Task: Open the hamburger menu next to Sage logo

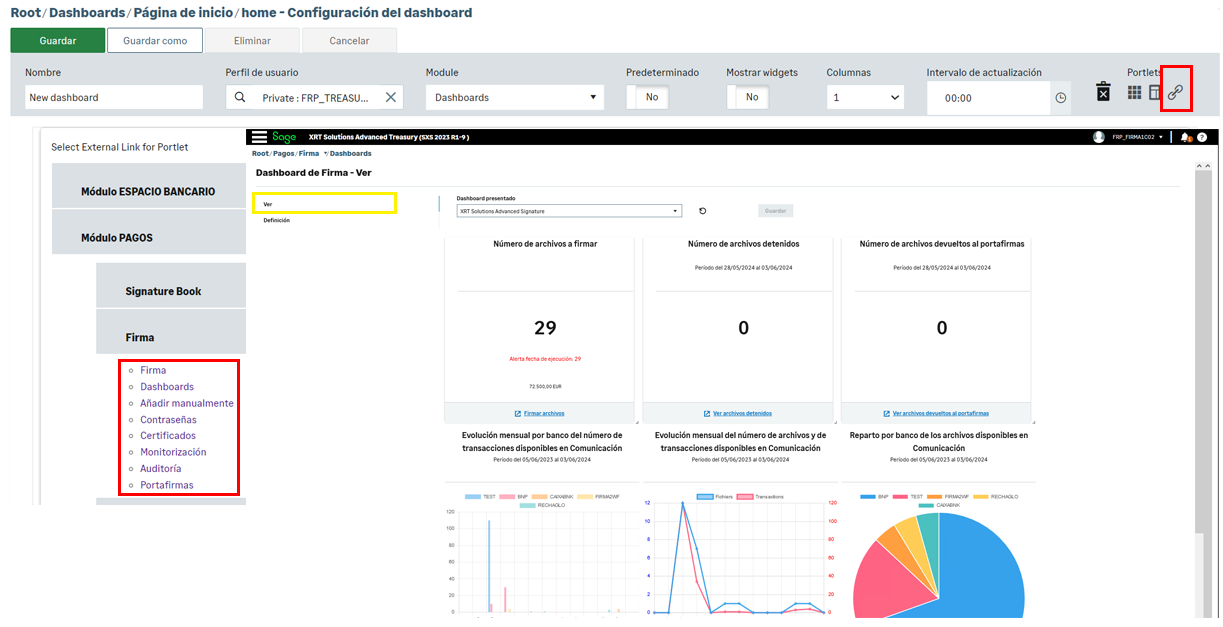Action: 259,137
